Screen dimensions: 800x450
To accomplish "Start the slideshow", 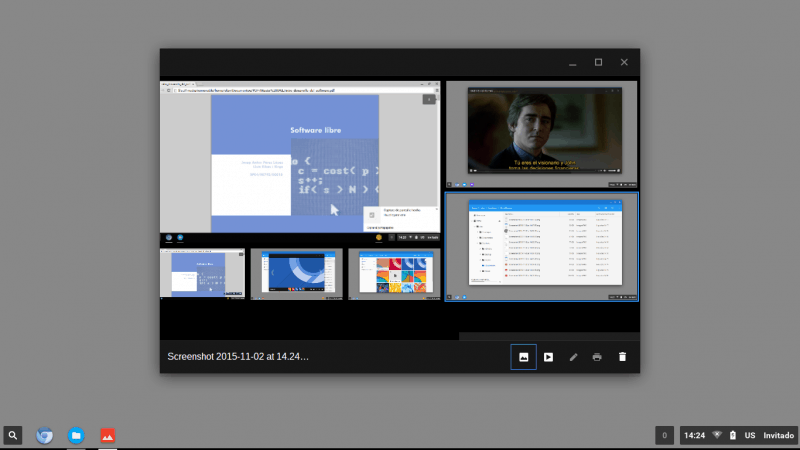I will [x=548, y=357].
